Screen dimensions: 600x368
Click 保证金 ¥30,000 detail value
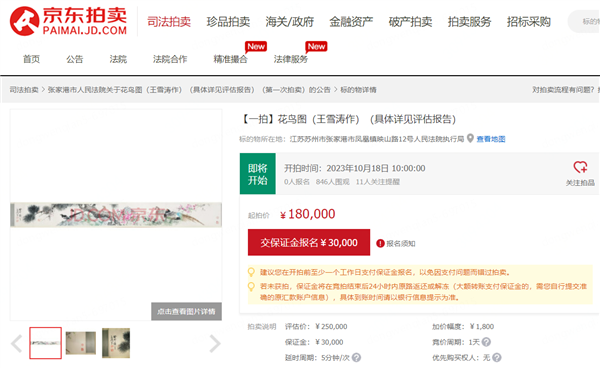(x=329, y=342)
